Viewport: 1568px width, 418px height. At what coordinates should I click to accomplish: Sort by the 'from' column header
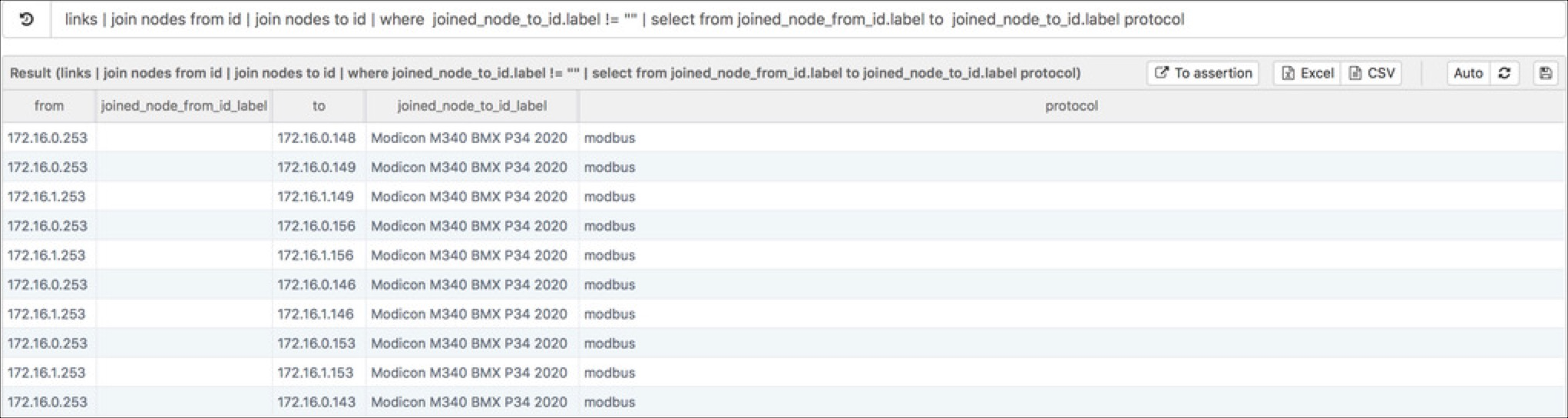(49, 106)
